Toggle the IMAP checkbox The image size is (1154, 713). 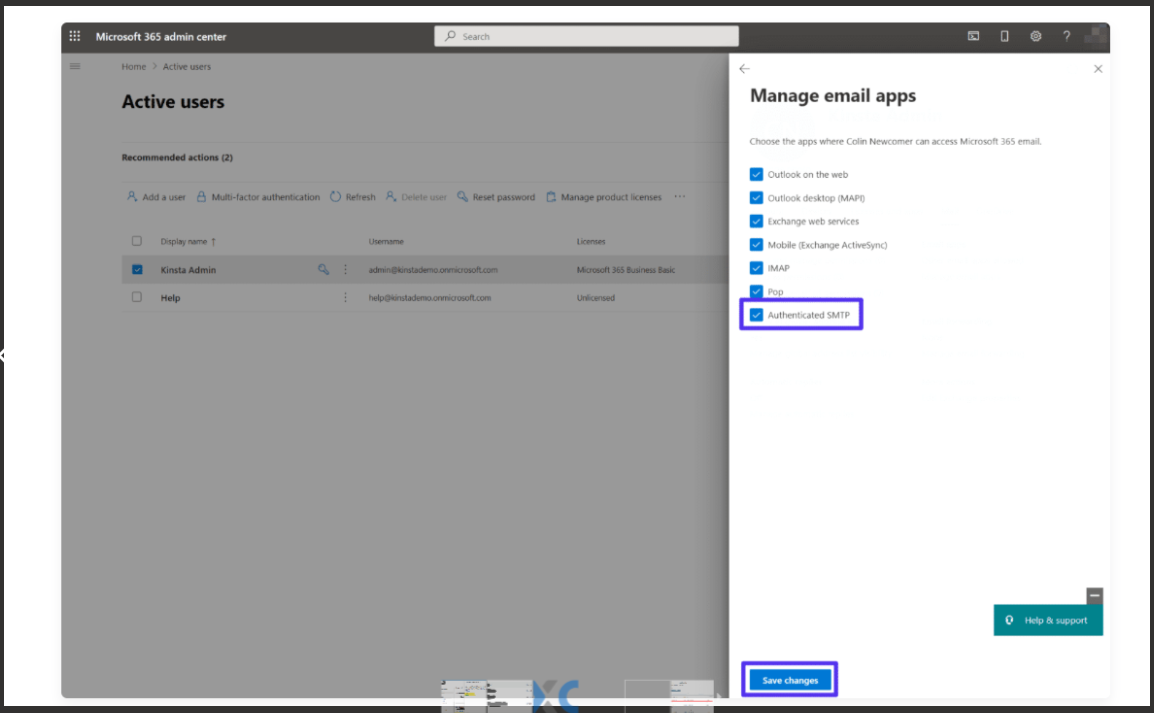click(x=757, y=268)
